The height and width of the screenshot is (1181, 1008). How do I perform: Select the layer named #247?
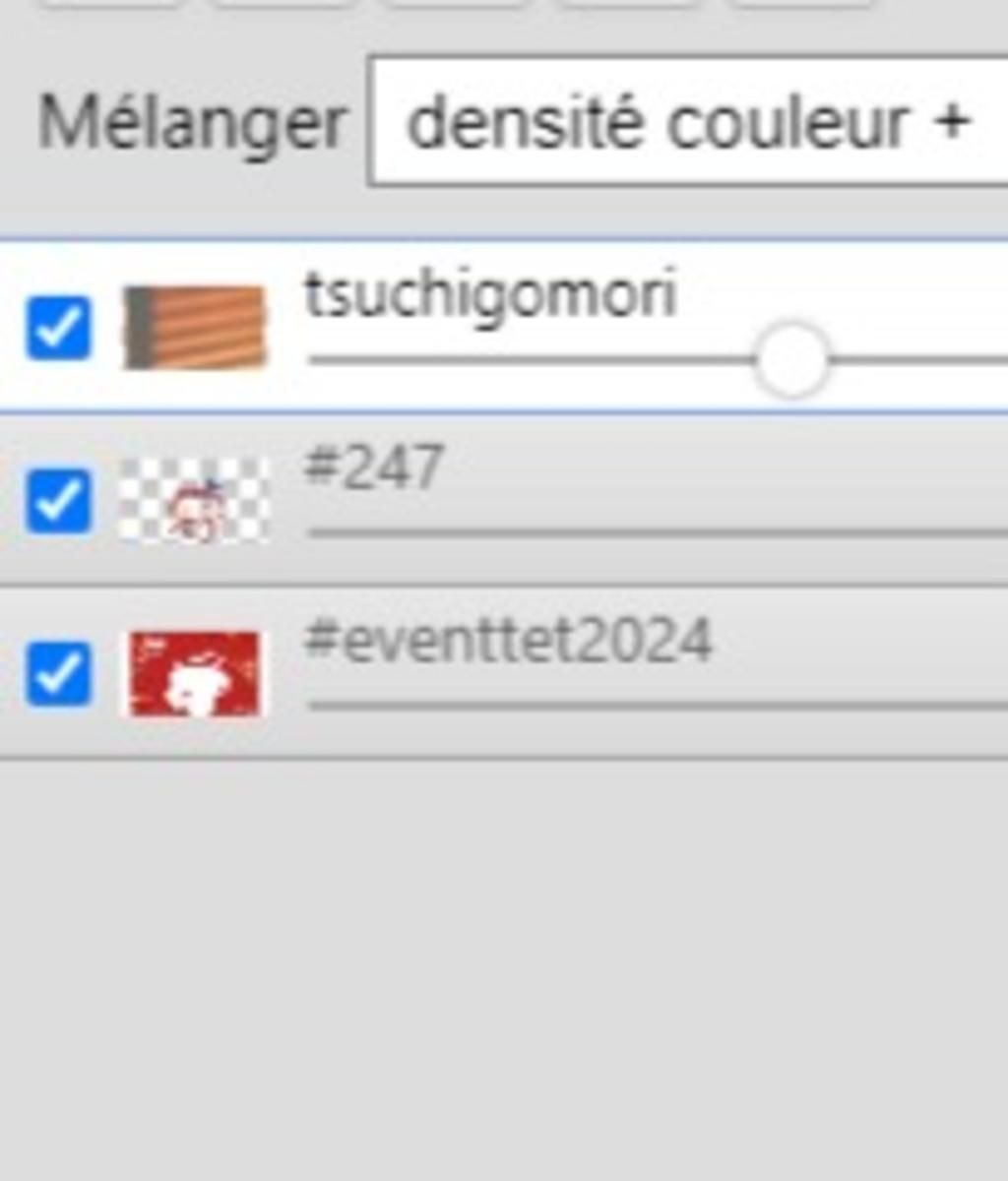coord(373,466)
